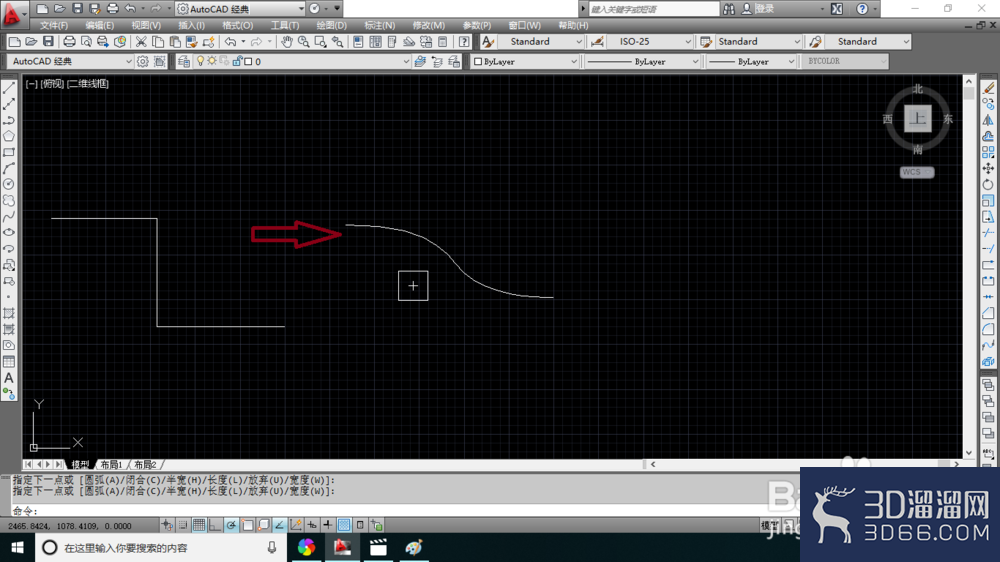Screen dimensions: 1000x562
Task: Click the Undo arrow icon
Action: pos(230,41)
